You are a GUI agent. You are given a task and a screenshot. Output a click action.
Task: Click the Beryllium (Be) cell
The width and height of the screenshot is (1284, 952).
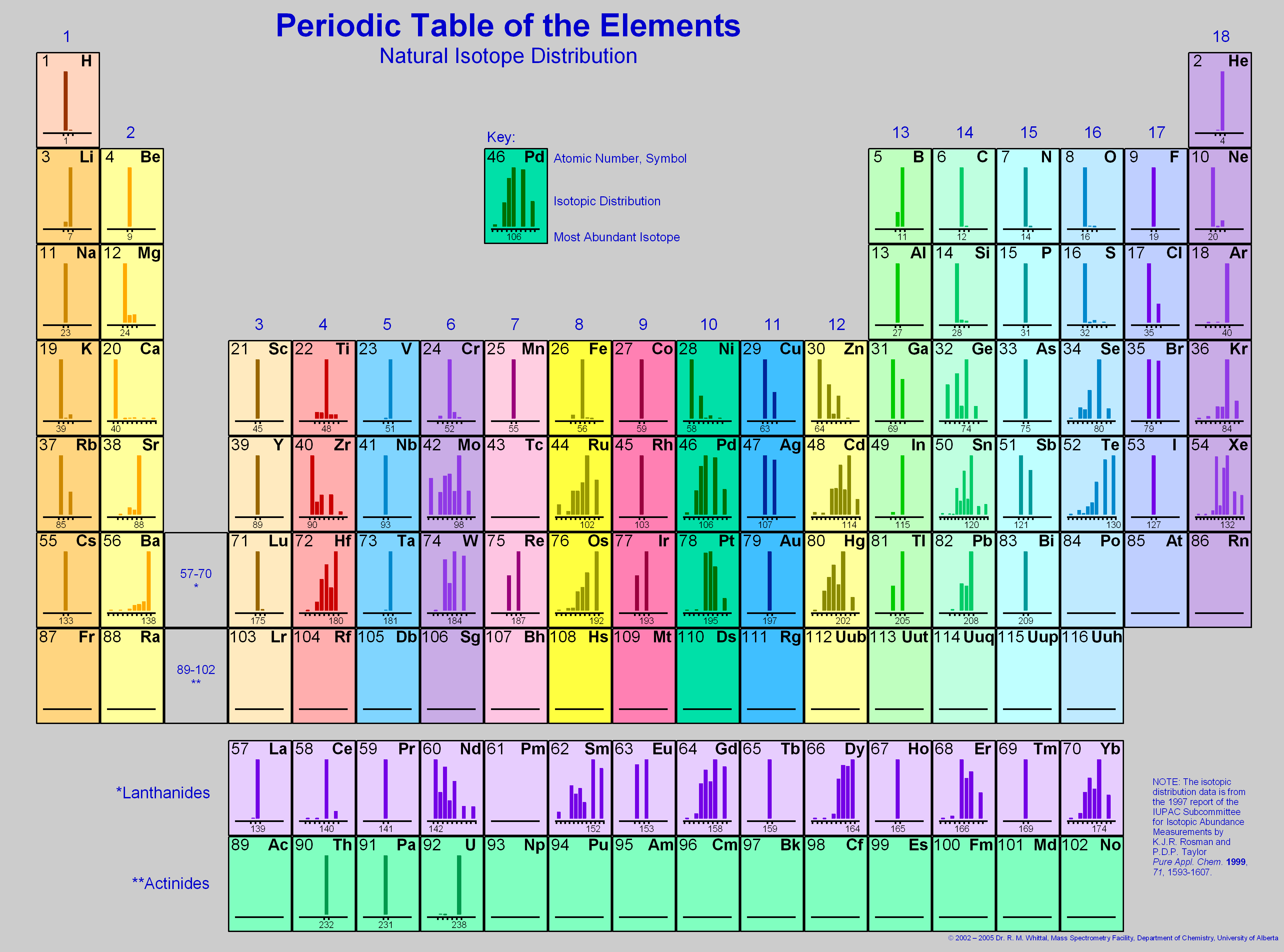(x=132, y=196)
